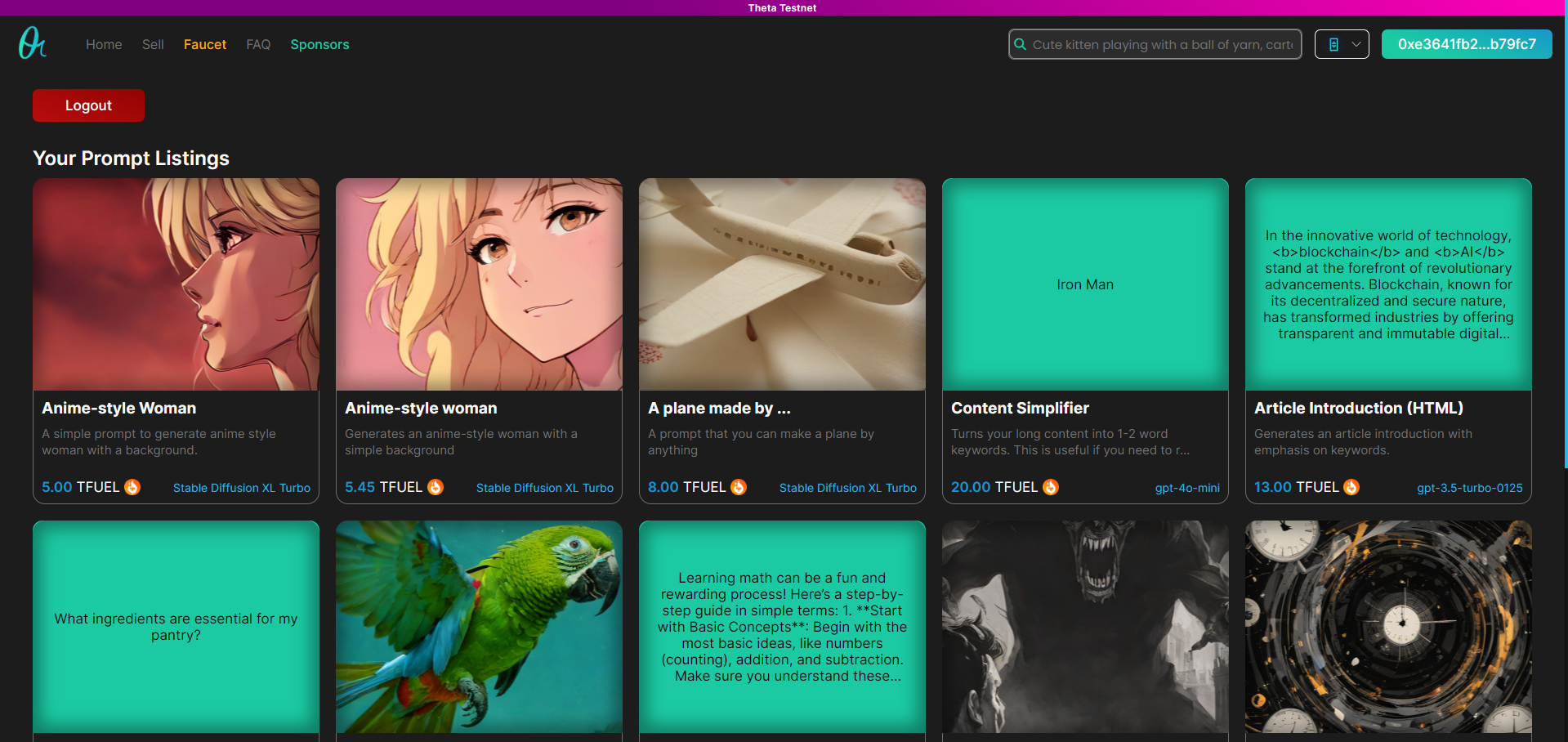
Task: Click the gpt-4o-mini model label
Action: [1187, 488]
